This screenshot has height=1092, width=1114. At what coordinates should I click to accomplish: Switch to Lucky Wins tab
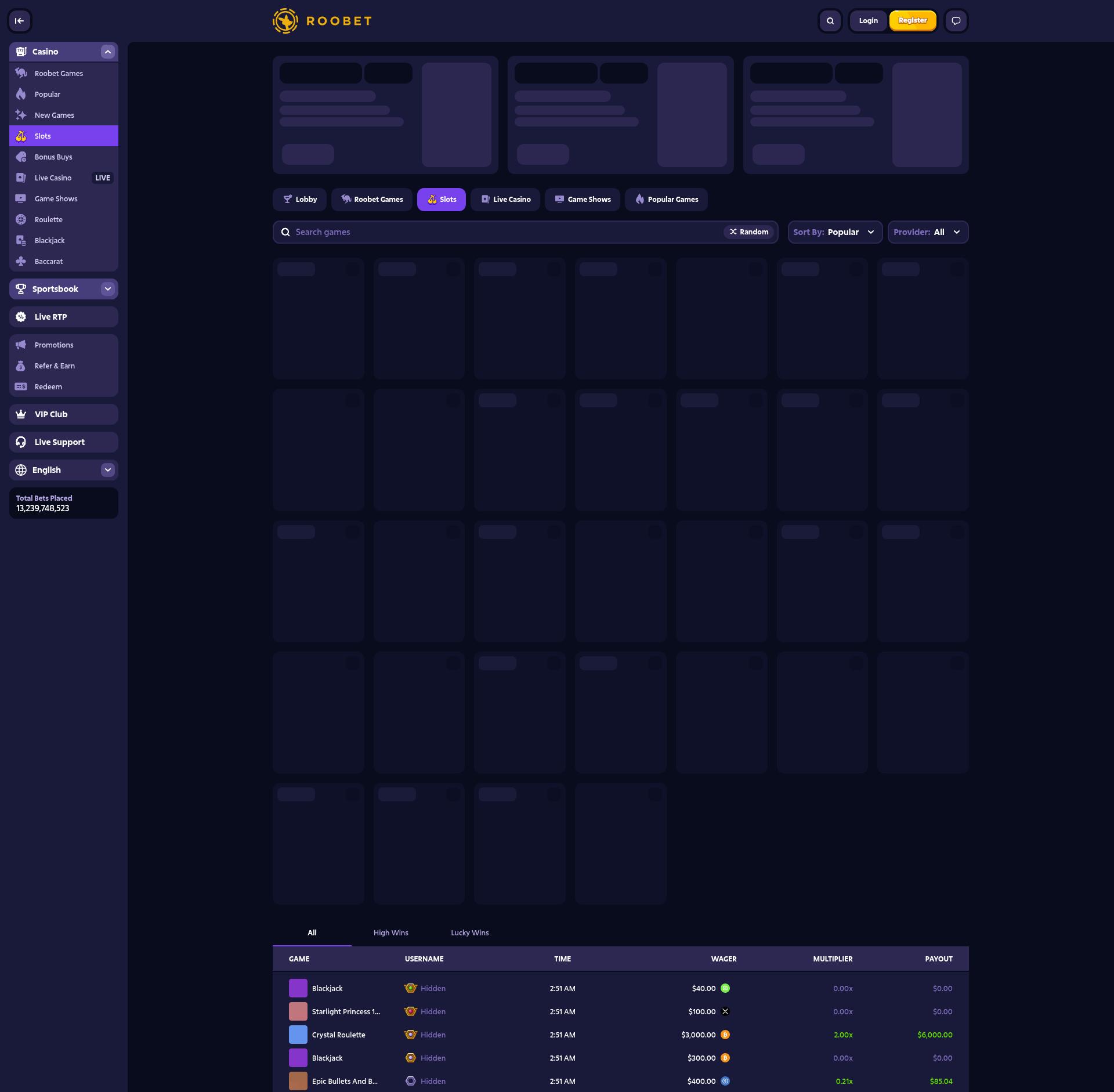(469, 932)
